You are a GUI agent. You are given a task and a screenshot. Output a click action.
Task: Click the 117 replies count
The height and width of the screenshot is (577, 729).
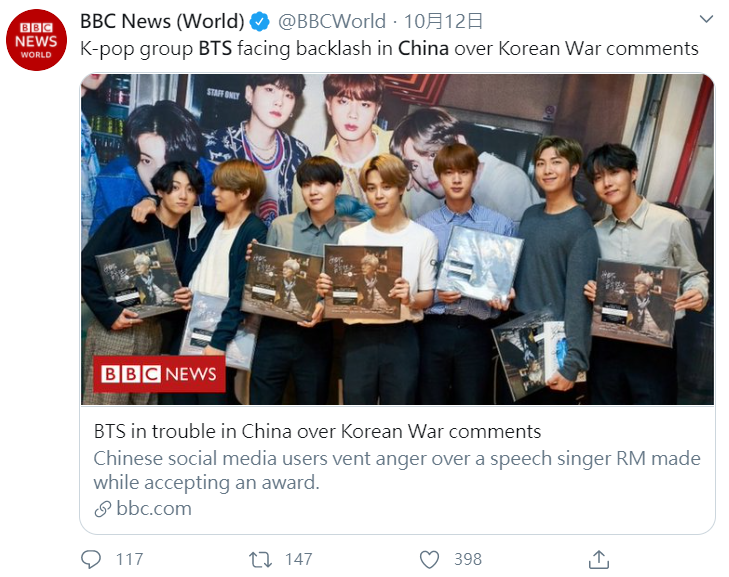point(129,559)
